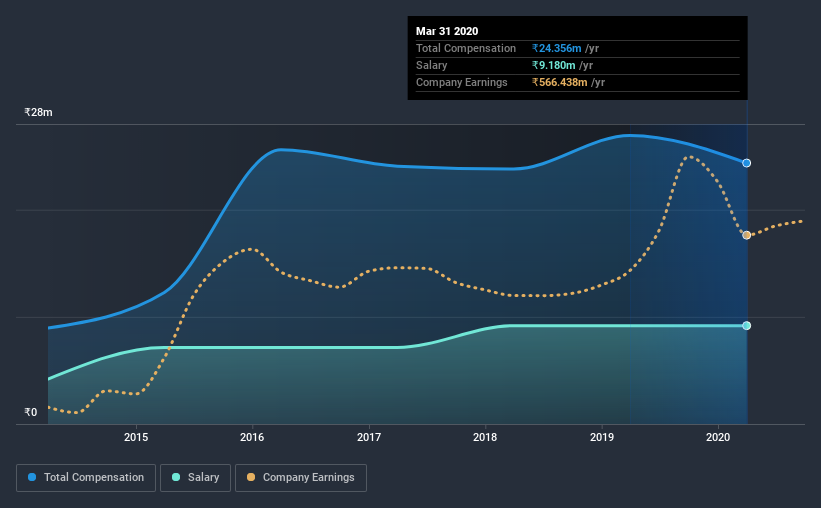The width and height of the screenshot is (821, 508).
Task: Click the ₹0 y-axis label
Action: 31,412
